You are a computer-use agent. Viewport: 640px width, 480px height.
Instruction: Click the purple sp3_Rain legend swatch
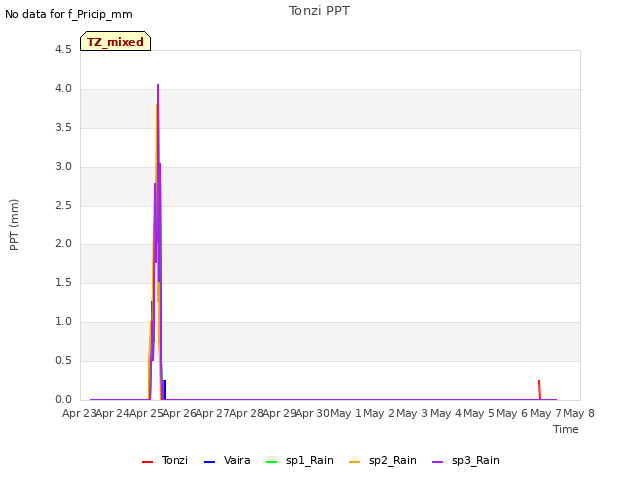coord(437,462)
